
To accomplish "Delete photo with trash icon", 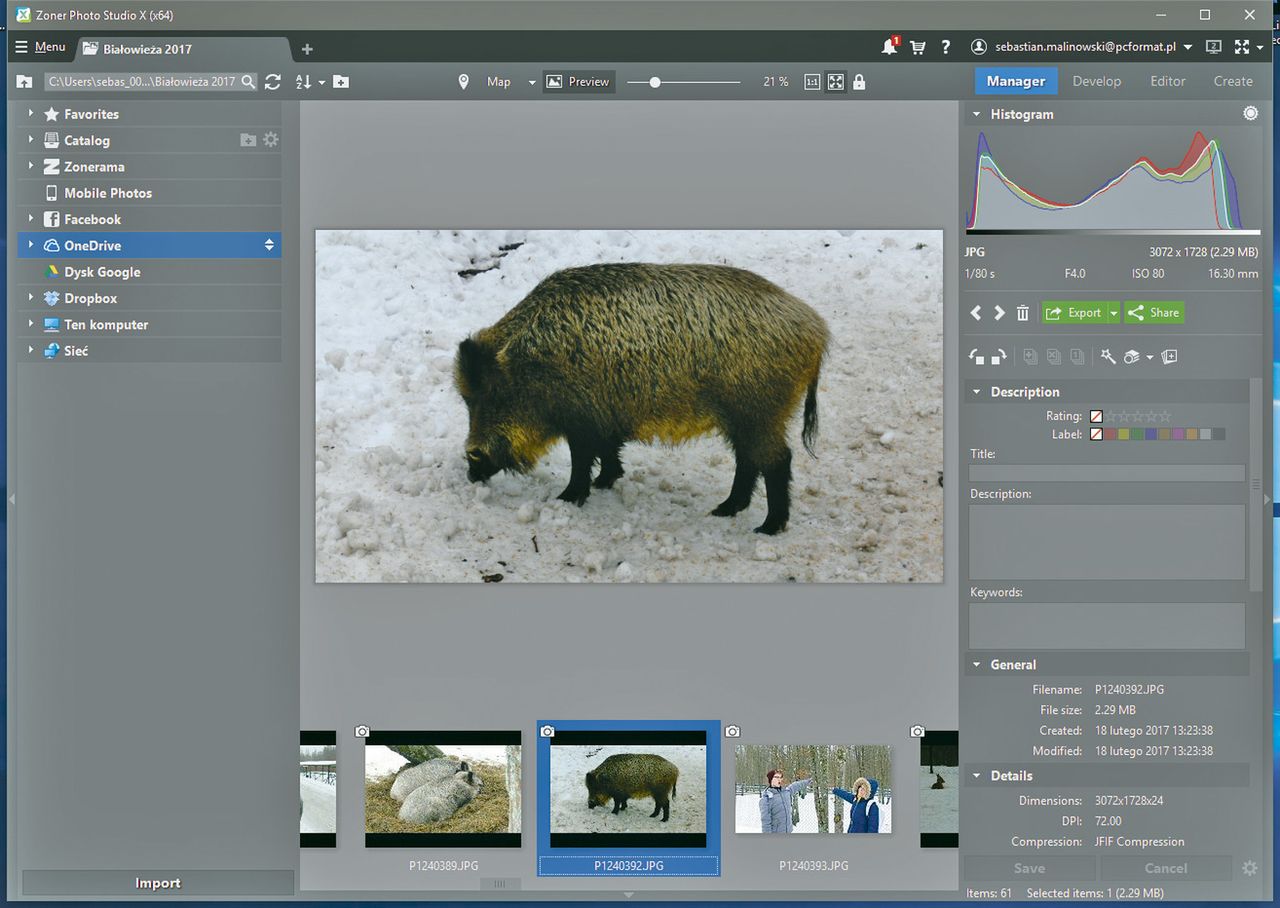I will [x=1022, y=313].
